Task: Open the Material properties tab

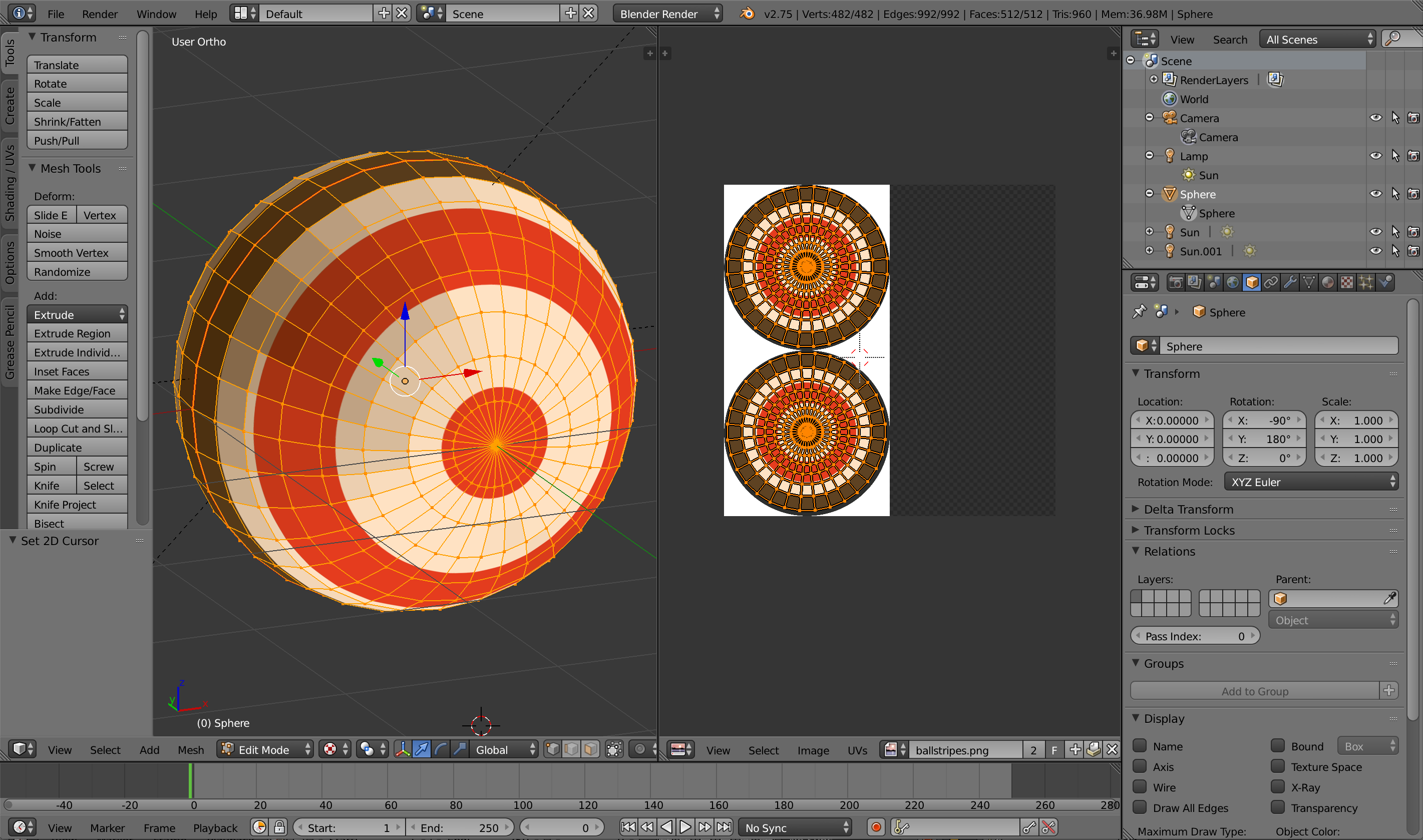Action: pos(1328,282)
